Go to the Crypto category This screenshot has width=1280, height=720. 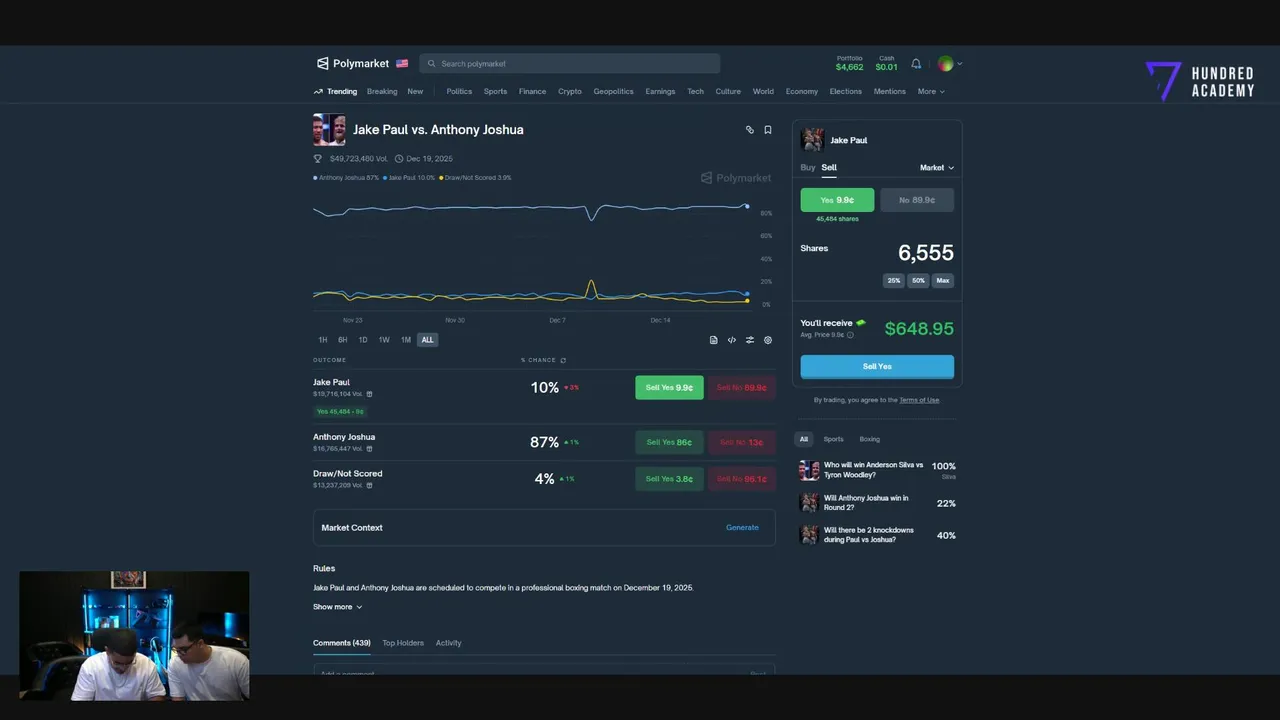(570, 91)
